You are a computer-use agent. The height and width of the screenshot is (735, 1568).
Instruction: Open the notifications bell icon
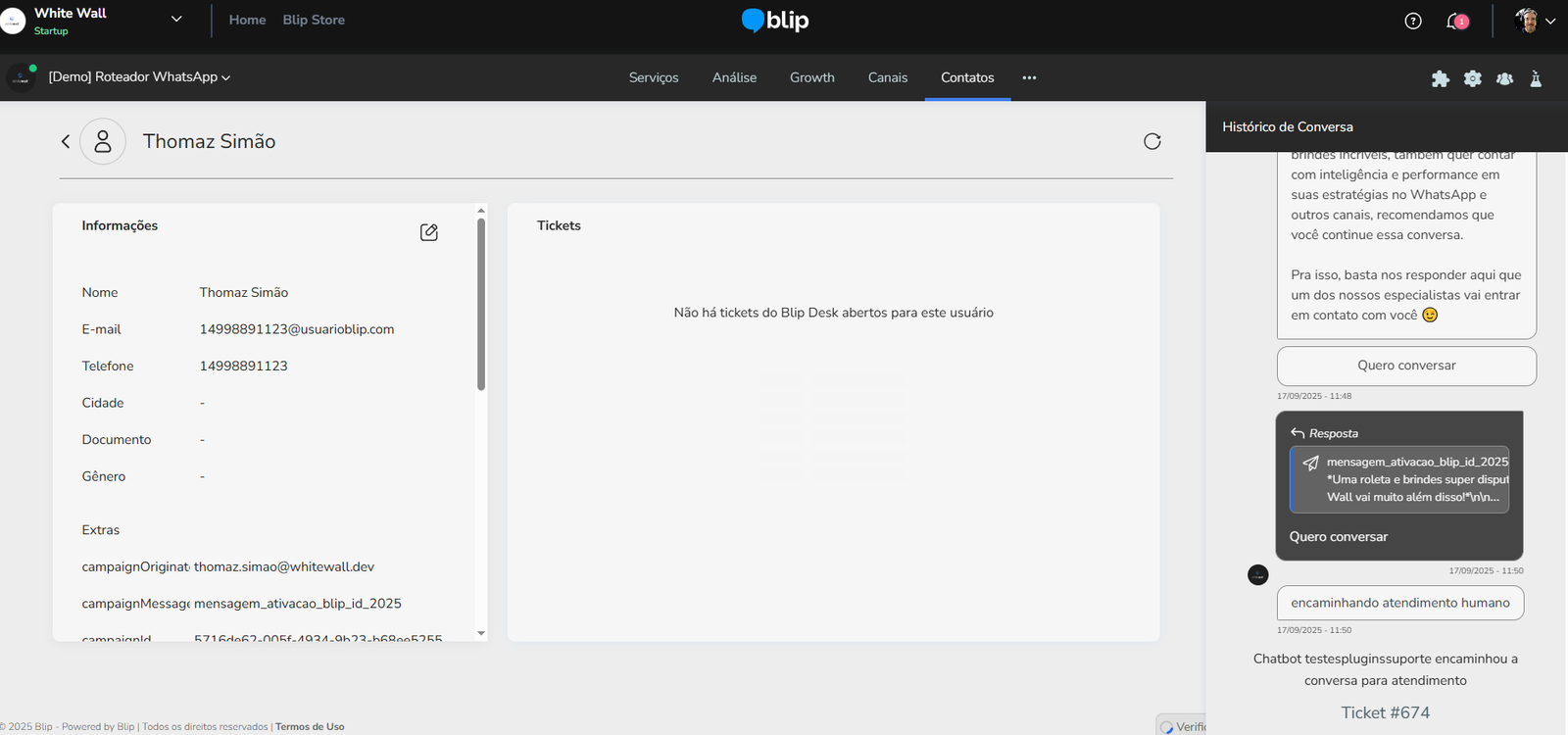tap(1456, 21)
